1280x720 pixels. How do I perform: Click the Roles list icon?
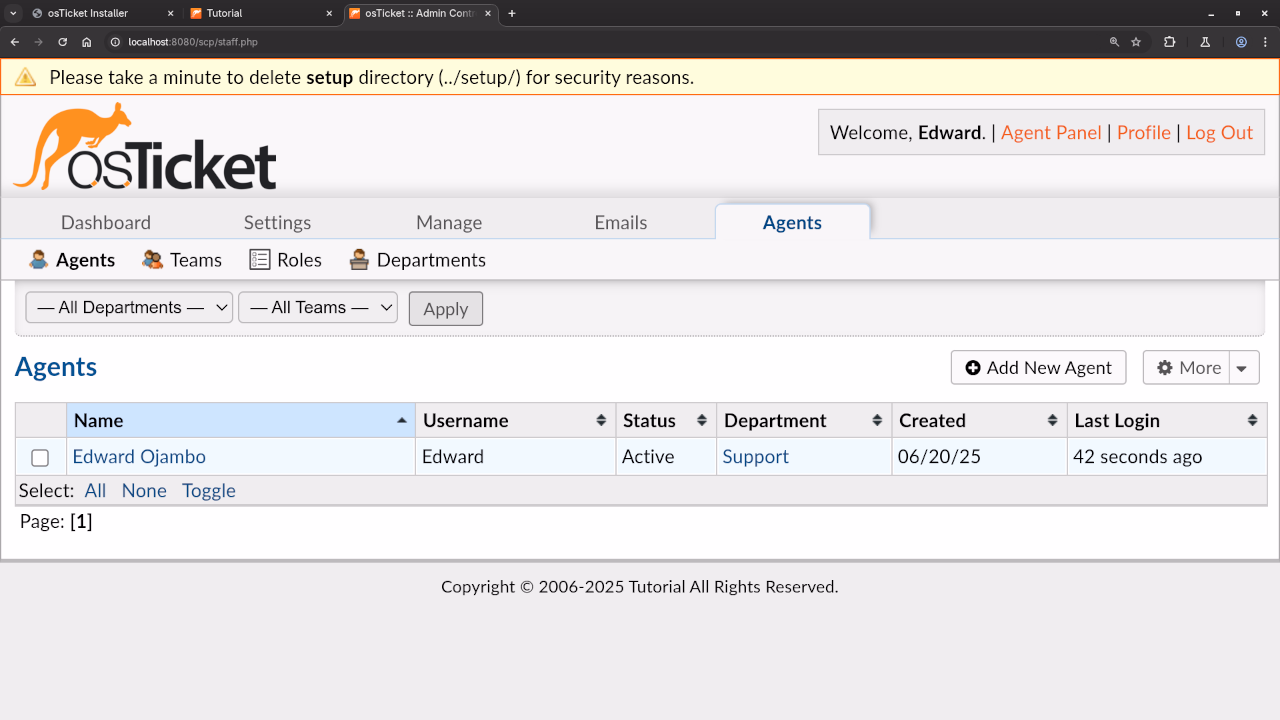point(260,260)
